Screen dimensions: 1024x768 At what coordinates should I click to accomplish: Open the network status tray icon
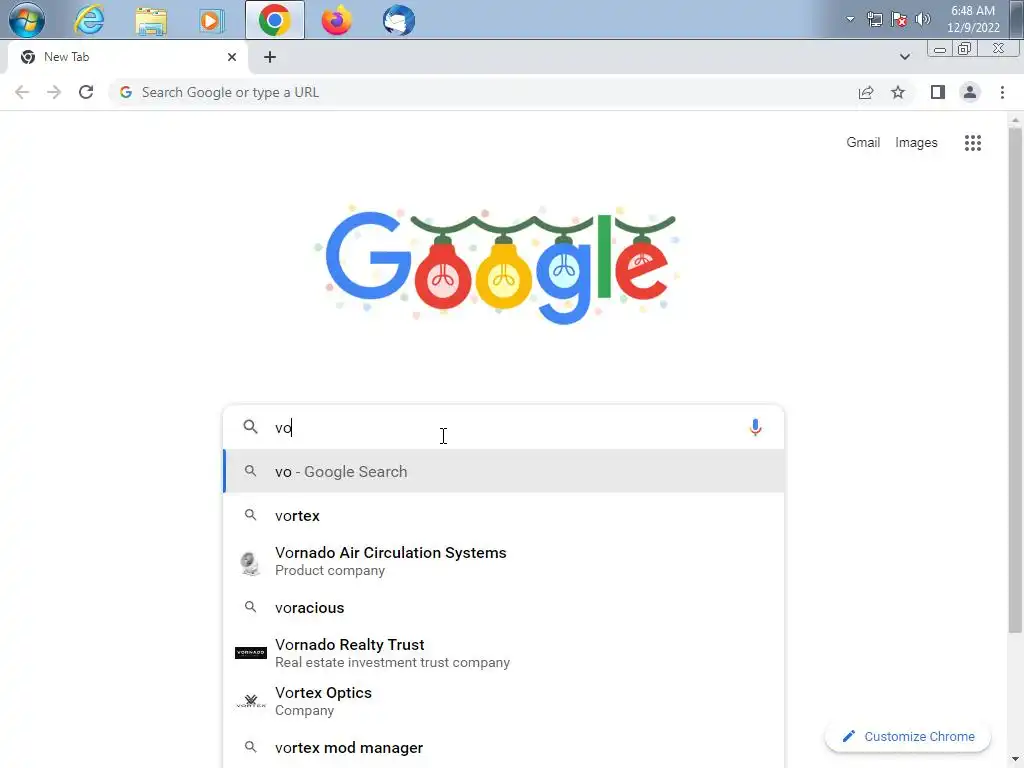click(874, 19)
